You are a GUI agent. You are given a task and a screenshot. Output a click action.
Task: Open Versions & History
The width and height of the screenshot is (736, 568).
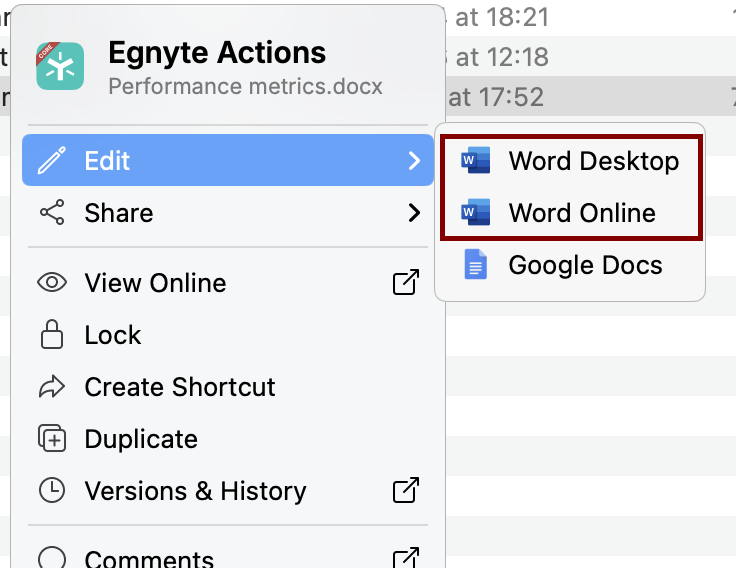click(x=228, y=491)
